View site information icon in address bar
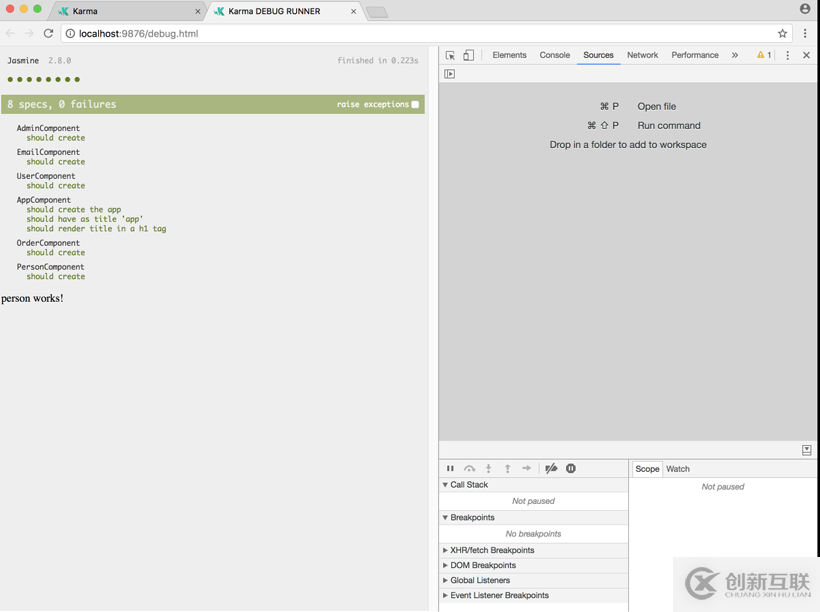The height and width of the screenshot is (612, 820). pyautogui.click(x=70, y=33)
